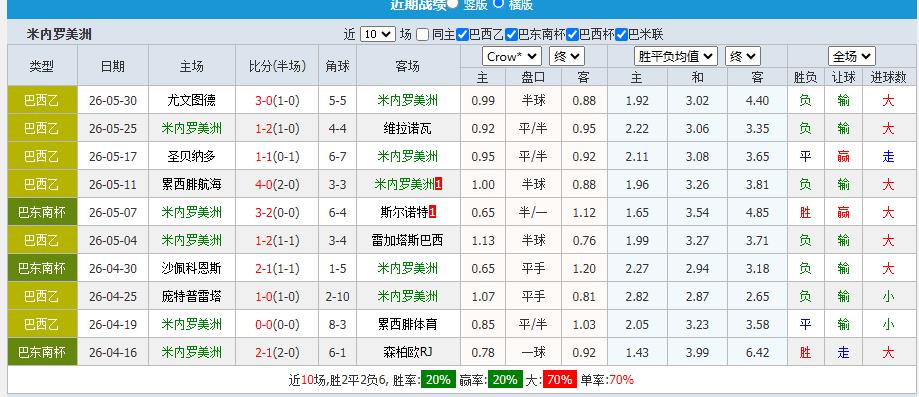Click the 6.42 away odds value
This screenshot has width=919, height=397.
point(757,352)
